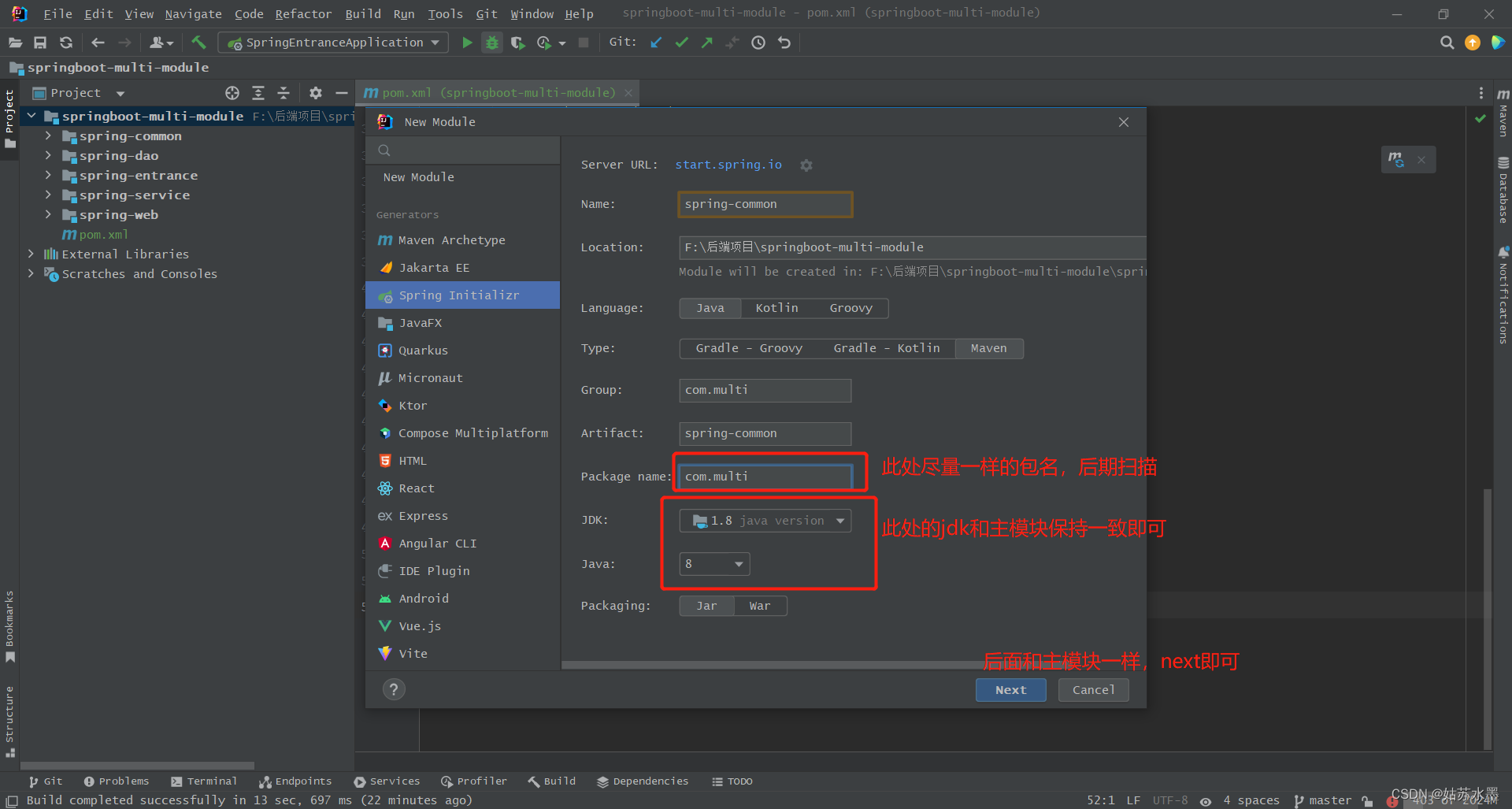The width and height of the screenshot is (1512, 809).
Task: Hide the Project panel minus icon
Action: 341,93
